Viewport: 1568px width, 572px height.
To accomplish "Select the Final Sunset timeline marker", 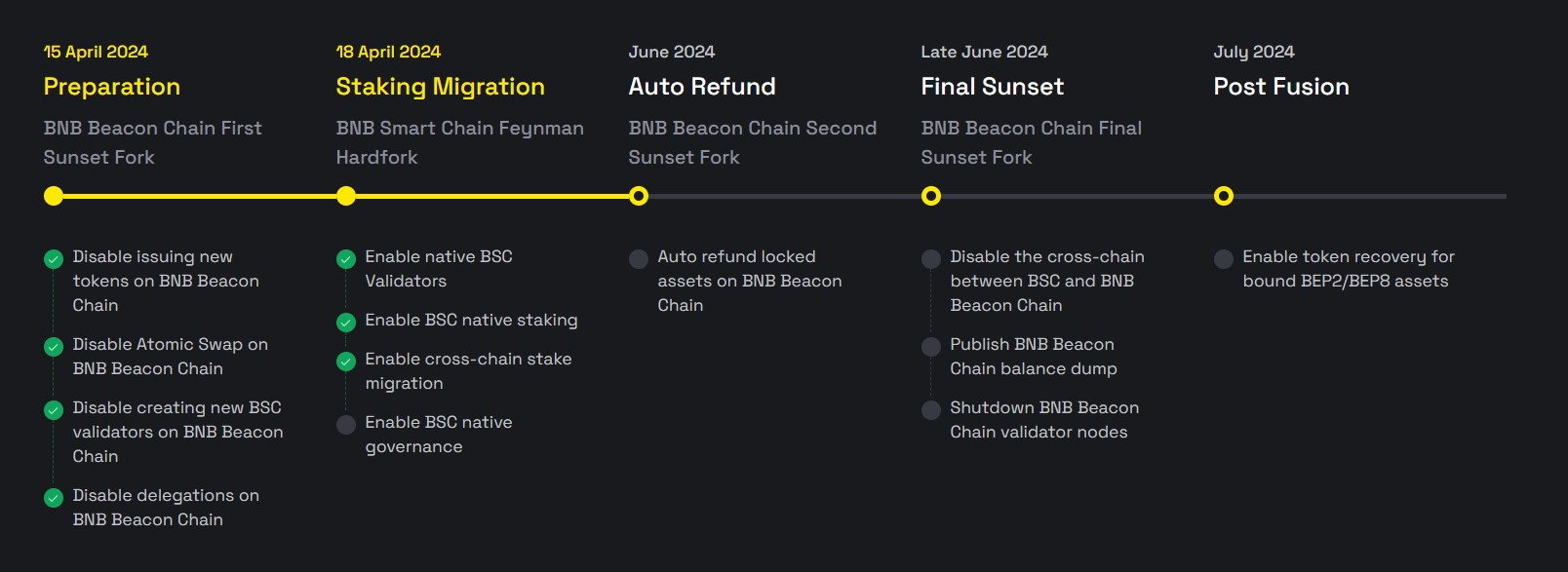I will pyautogui.click(x=931, y=196).
